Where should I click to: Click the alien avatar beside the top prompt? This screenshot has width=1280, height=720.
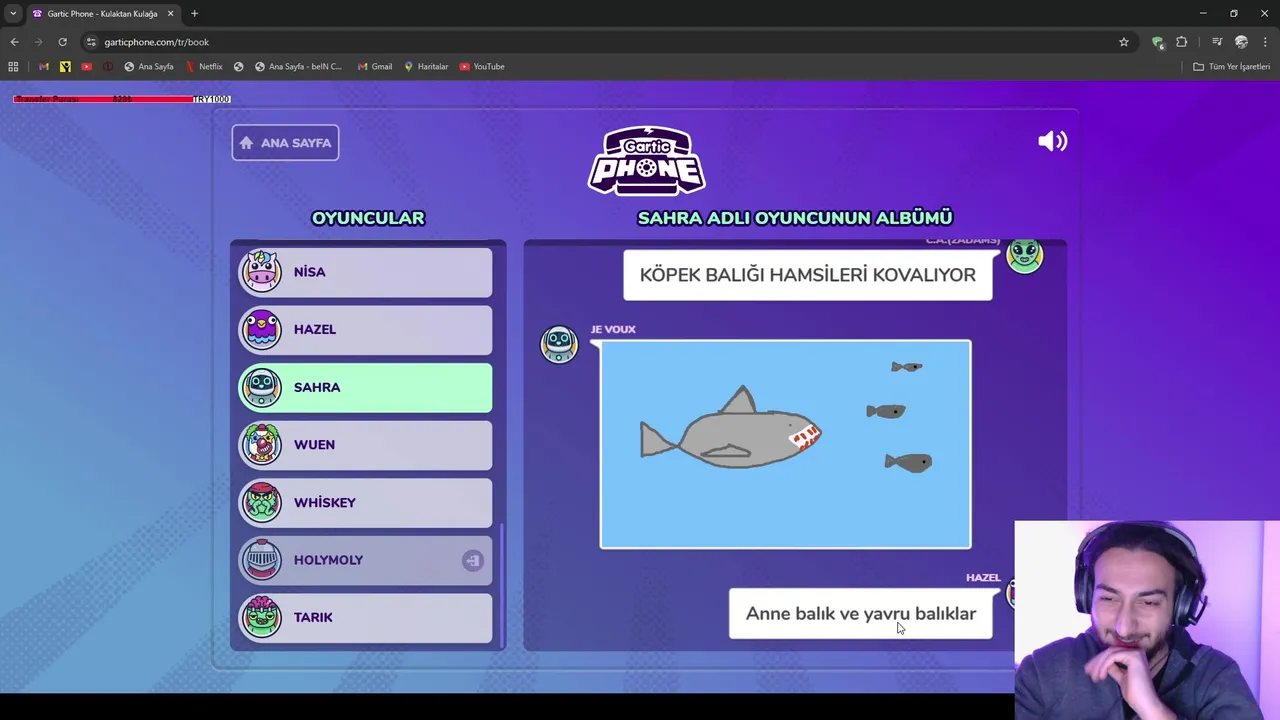(x=1025, y=256)
